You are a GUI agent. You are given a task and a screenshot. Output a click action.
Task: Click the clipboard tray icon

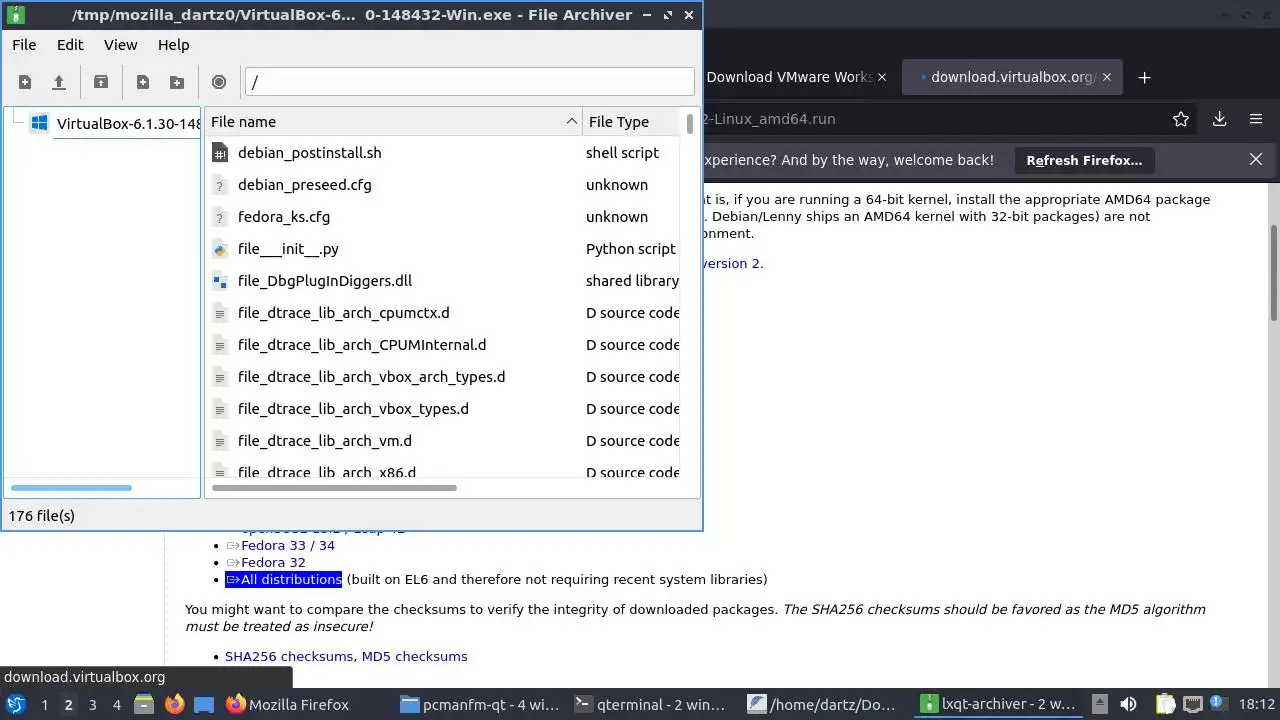[x=1166, y=704]
